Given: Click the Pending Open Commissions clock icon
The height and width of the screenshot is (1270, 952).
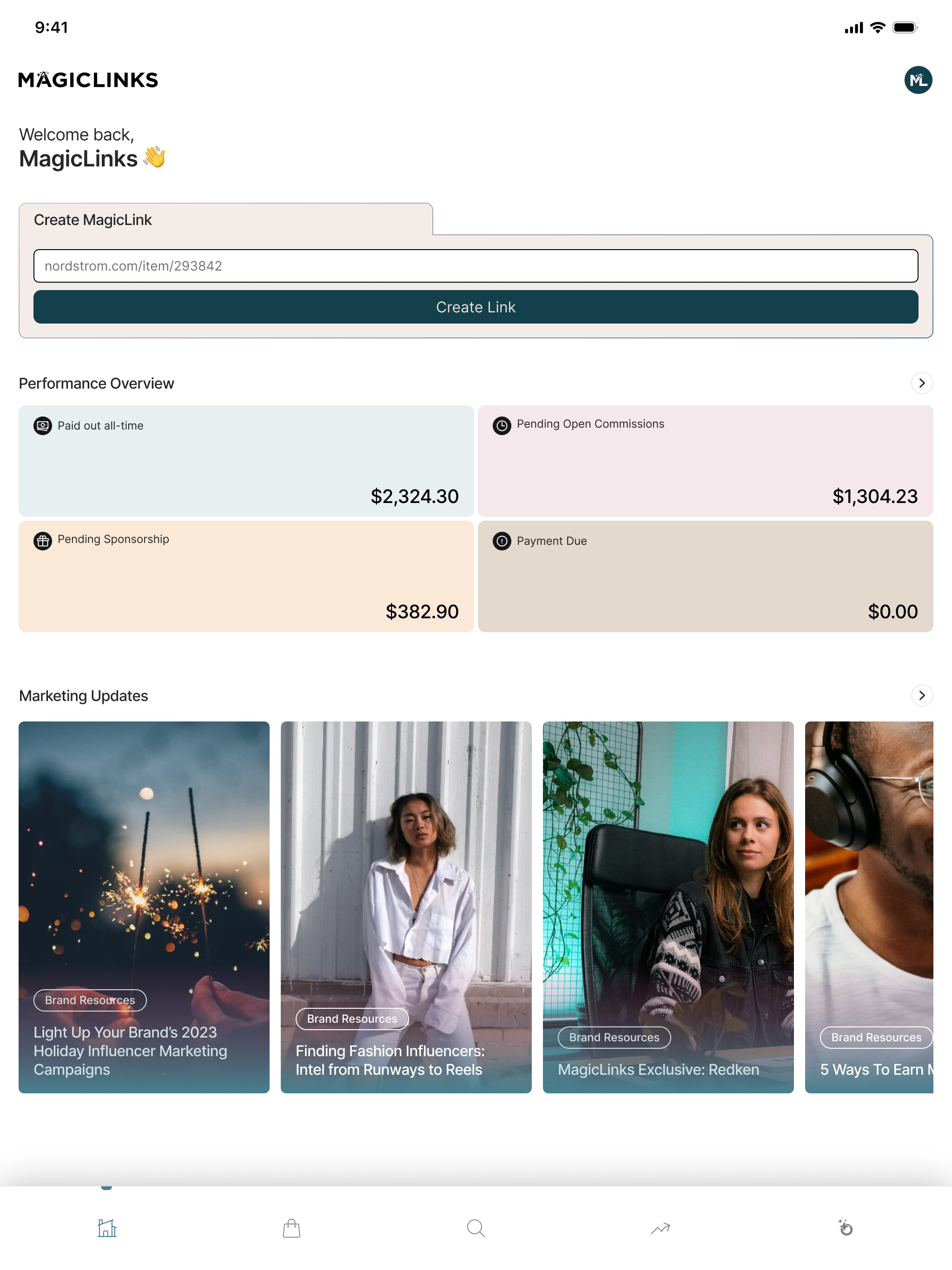Looking at the screenshot, I should (x=502, y=425).
